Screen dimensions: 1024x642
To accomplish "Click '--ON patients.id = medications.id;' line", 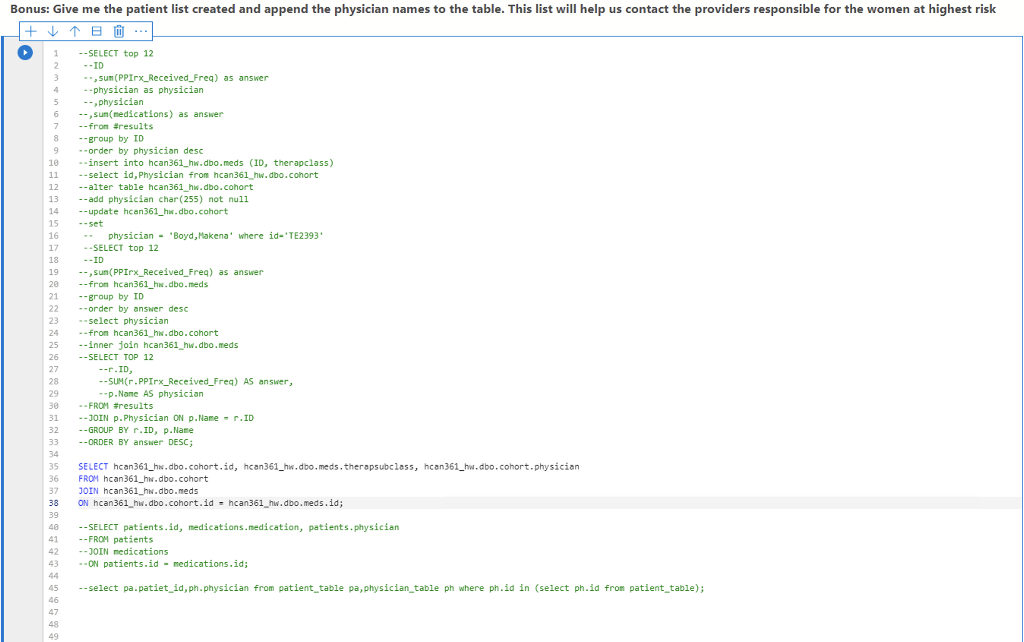I will (163, 564).
